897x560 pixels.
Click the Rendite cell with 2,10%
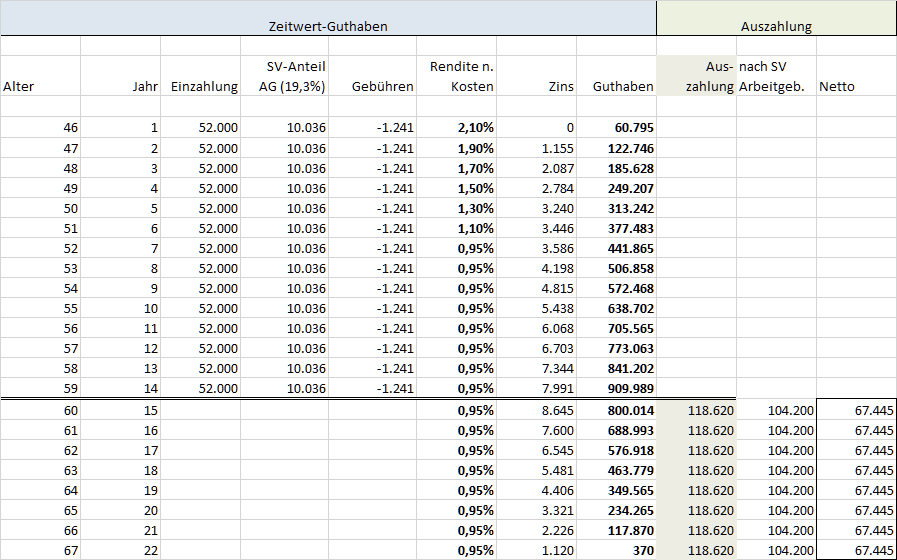(456, 128)
